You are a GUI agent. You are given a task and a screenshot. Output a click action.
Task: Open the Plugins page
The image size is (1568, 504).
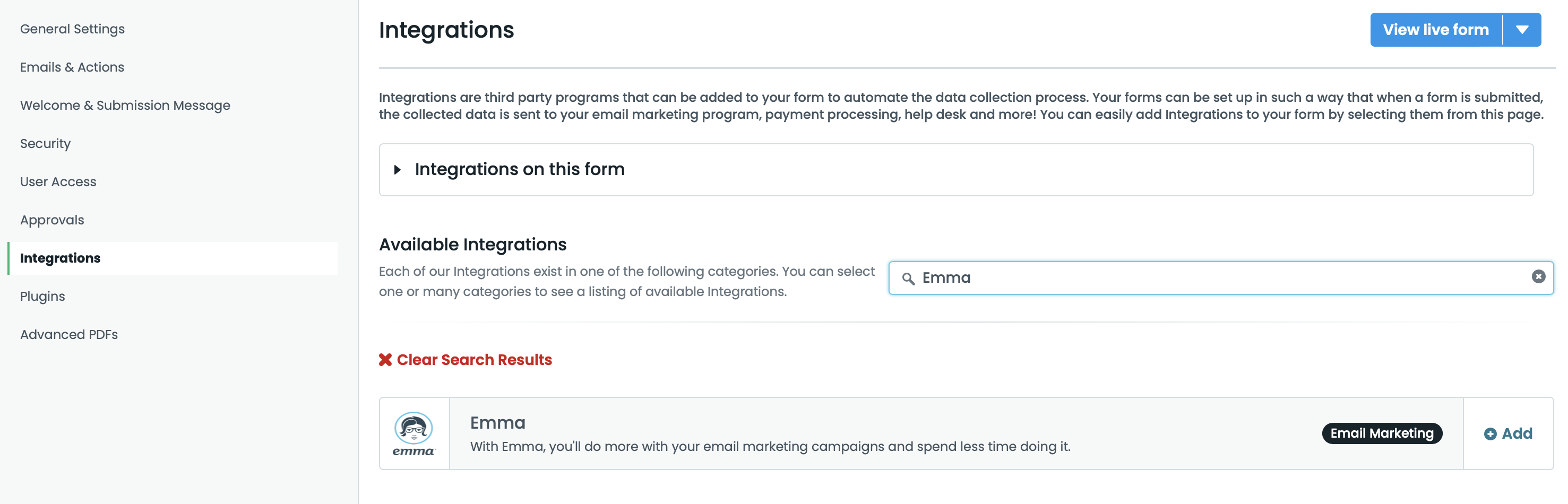[42, 297]
